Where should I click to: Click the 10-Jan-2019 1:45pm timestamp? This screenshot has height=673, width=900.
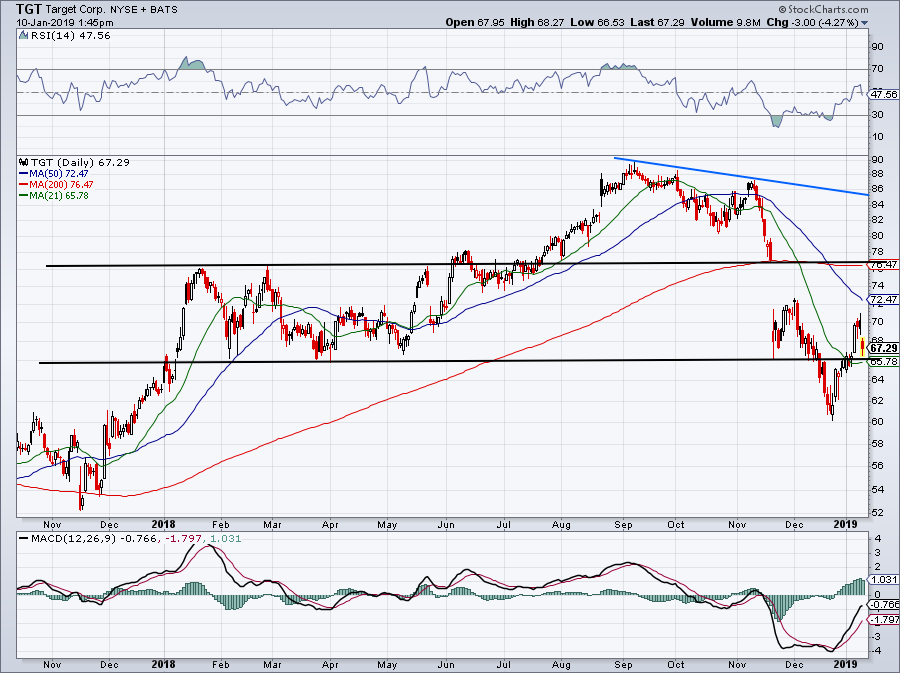click(x=65, y=23)
